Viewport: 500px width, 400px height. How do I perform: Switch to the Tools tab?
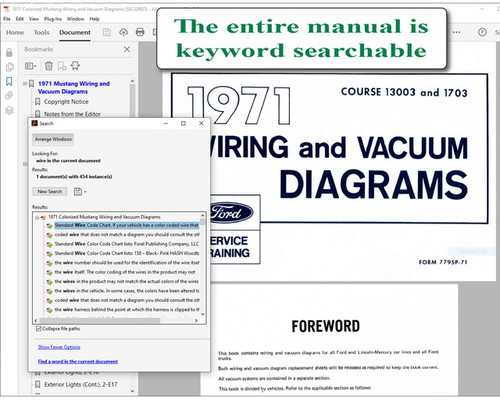[x=41, y=32]
